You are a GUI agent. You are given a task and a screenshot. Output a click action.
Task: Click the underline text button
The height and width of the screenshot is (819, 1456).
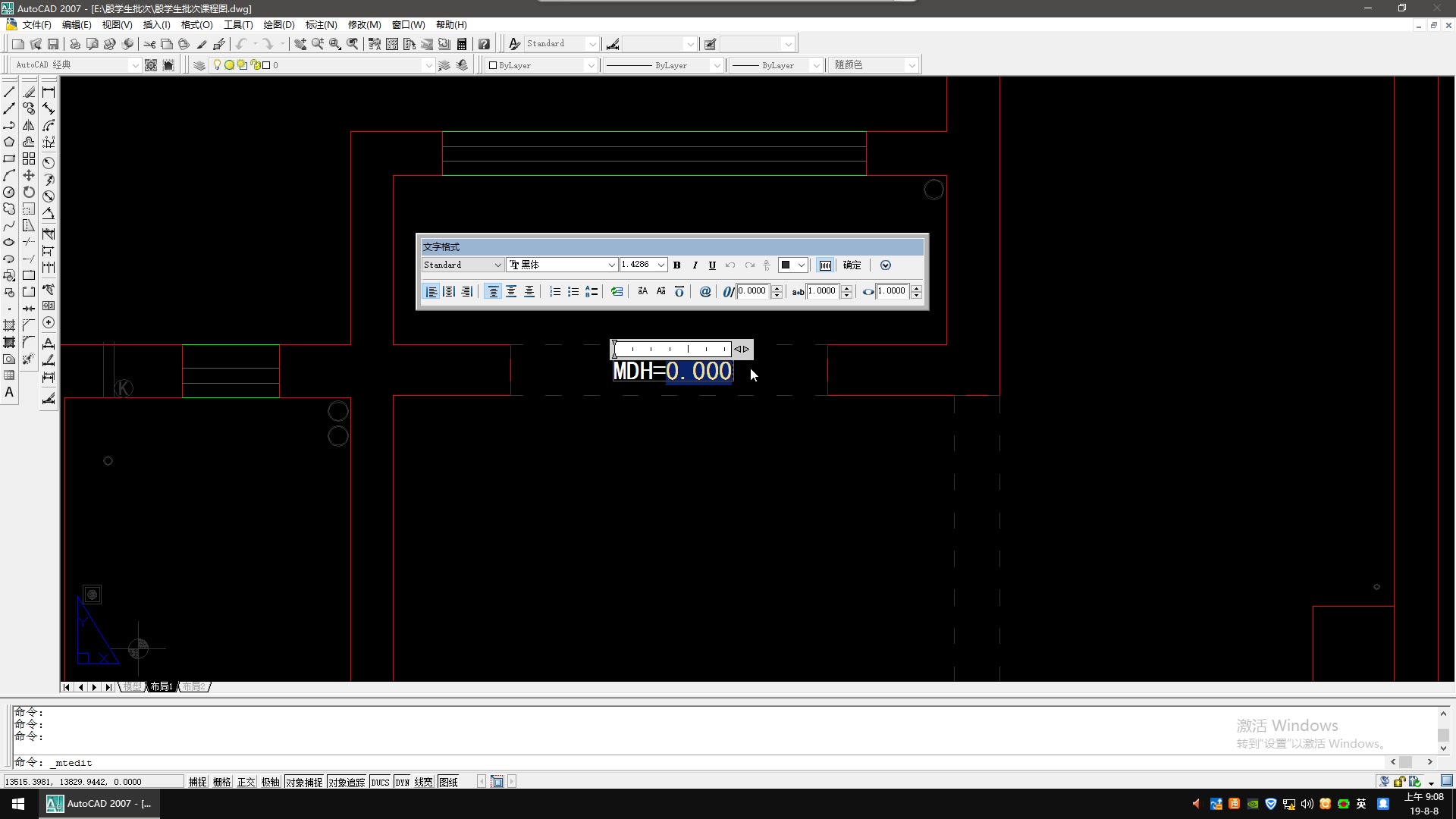[x=712, y=265]
